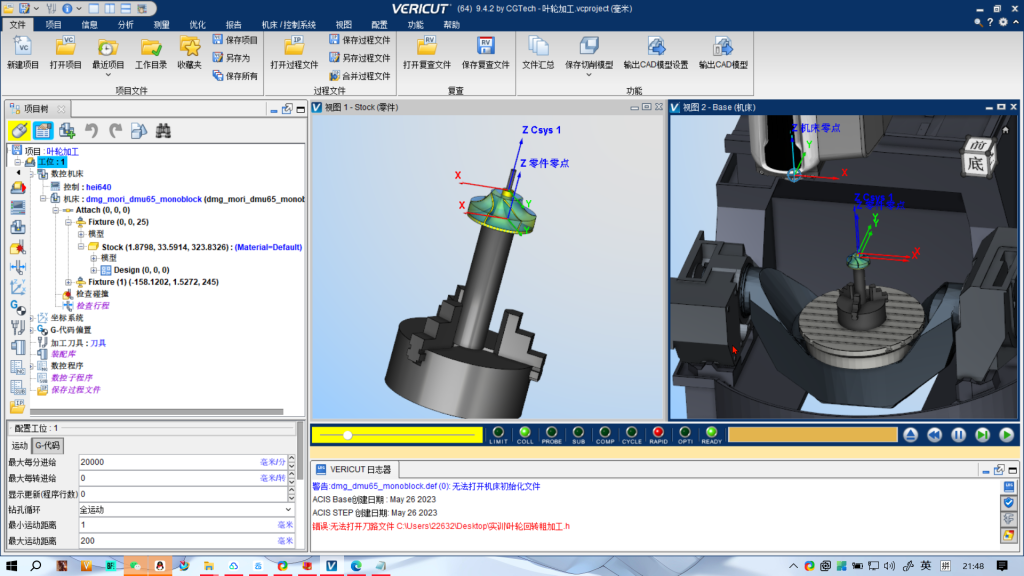Click the tooling icon in the left sidebar
The width and height of the screenshot is (1024, 576).
pyautogui.click(x=18, y=327)
